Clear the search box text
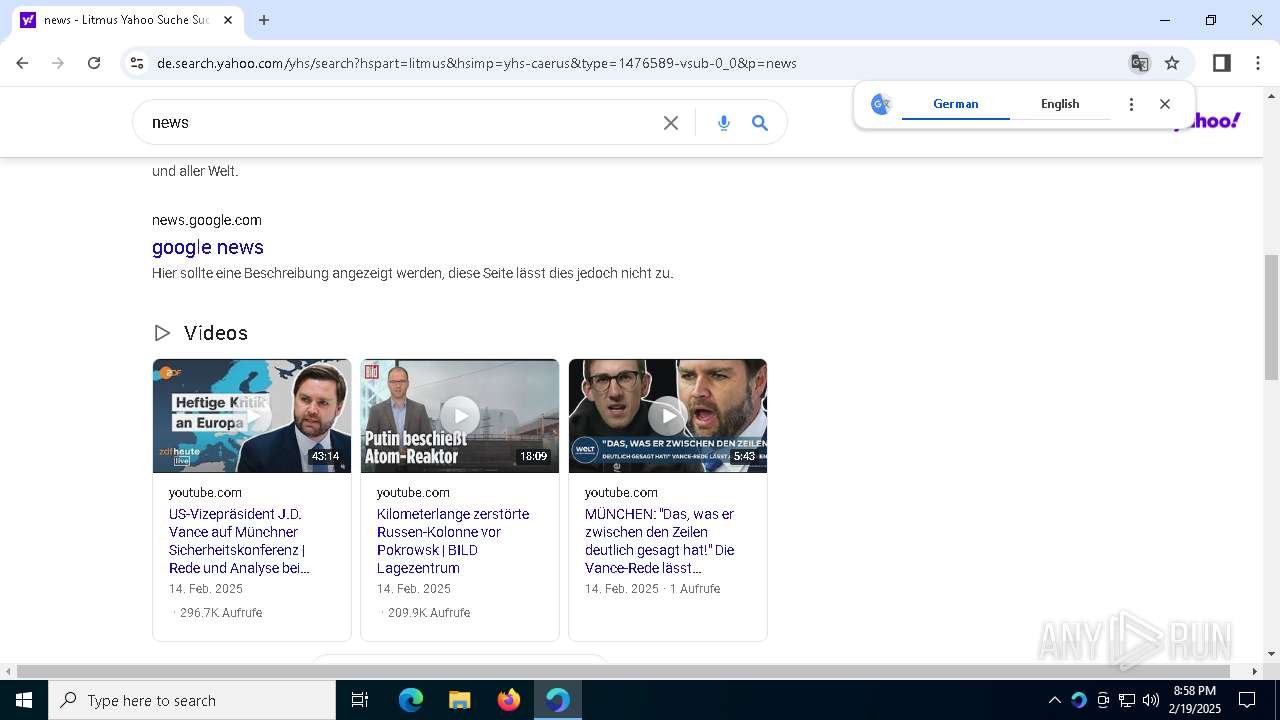1280x720 pixels. (671, 123)
